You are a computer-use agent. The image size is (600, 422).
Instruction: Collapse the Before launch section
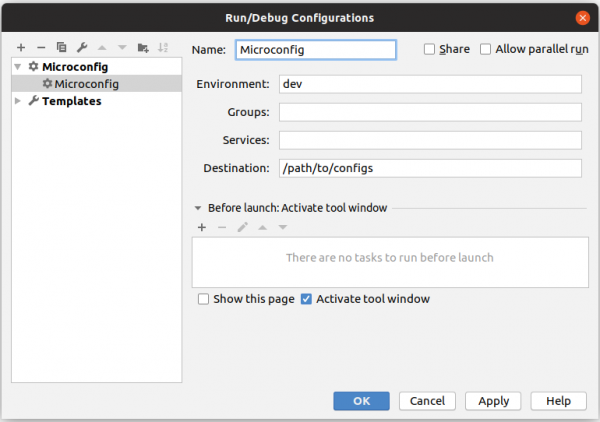(198, 208)
